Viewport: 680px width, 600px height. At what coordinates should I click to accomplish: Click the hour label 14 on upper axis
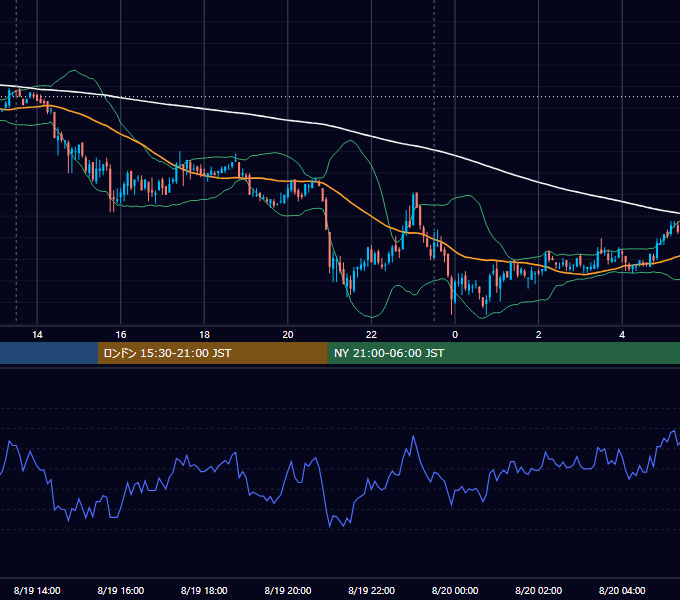click(37, 335)
